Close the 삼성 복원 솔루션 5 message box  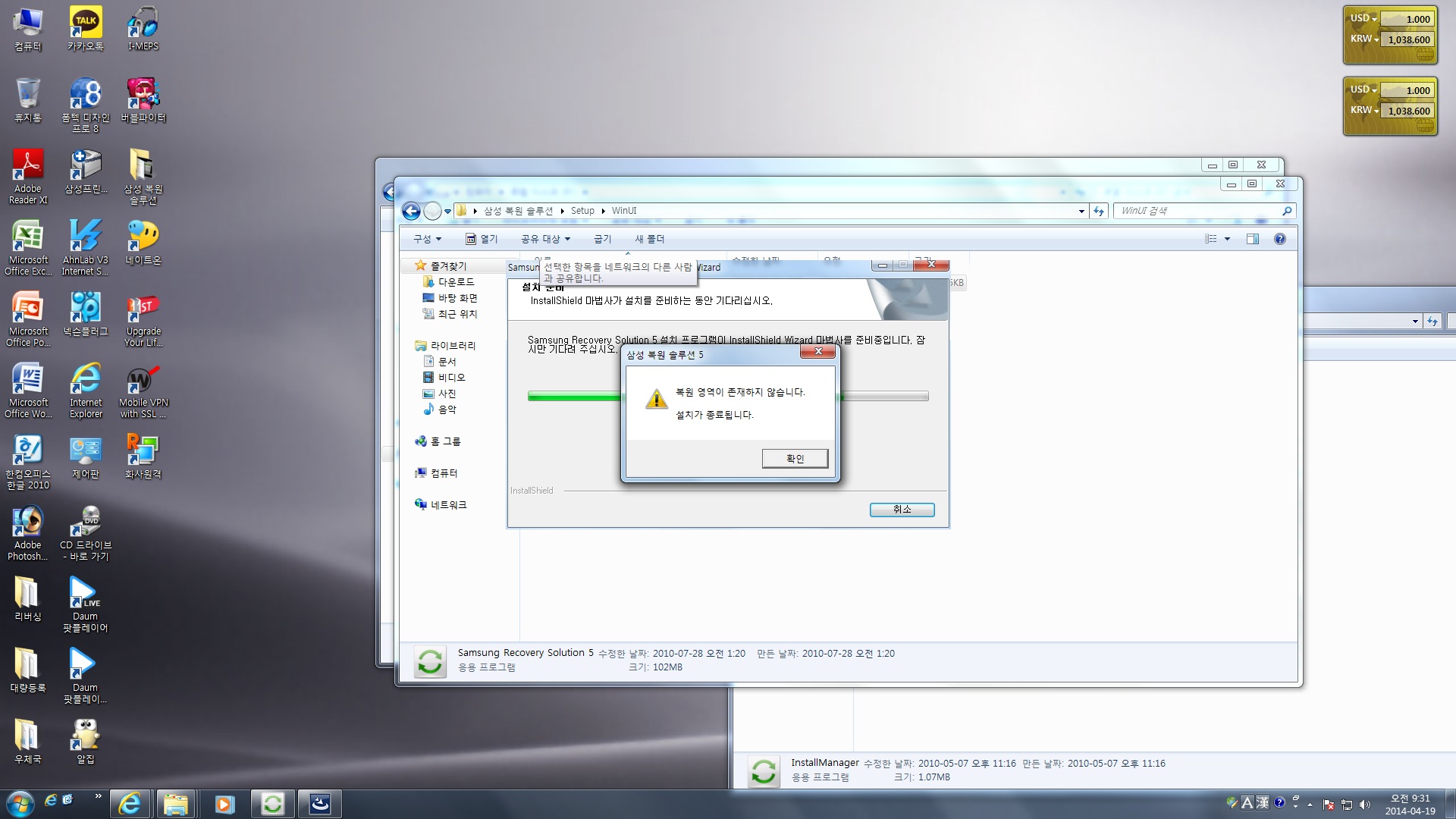point(817,351)
